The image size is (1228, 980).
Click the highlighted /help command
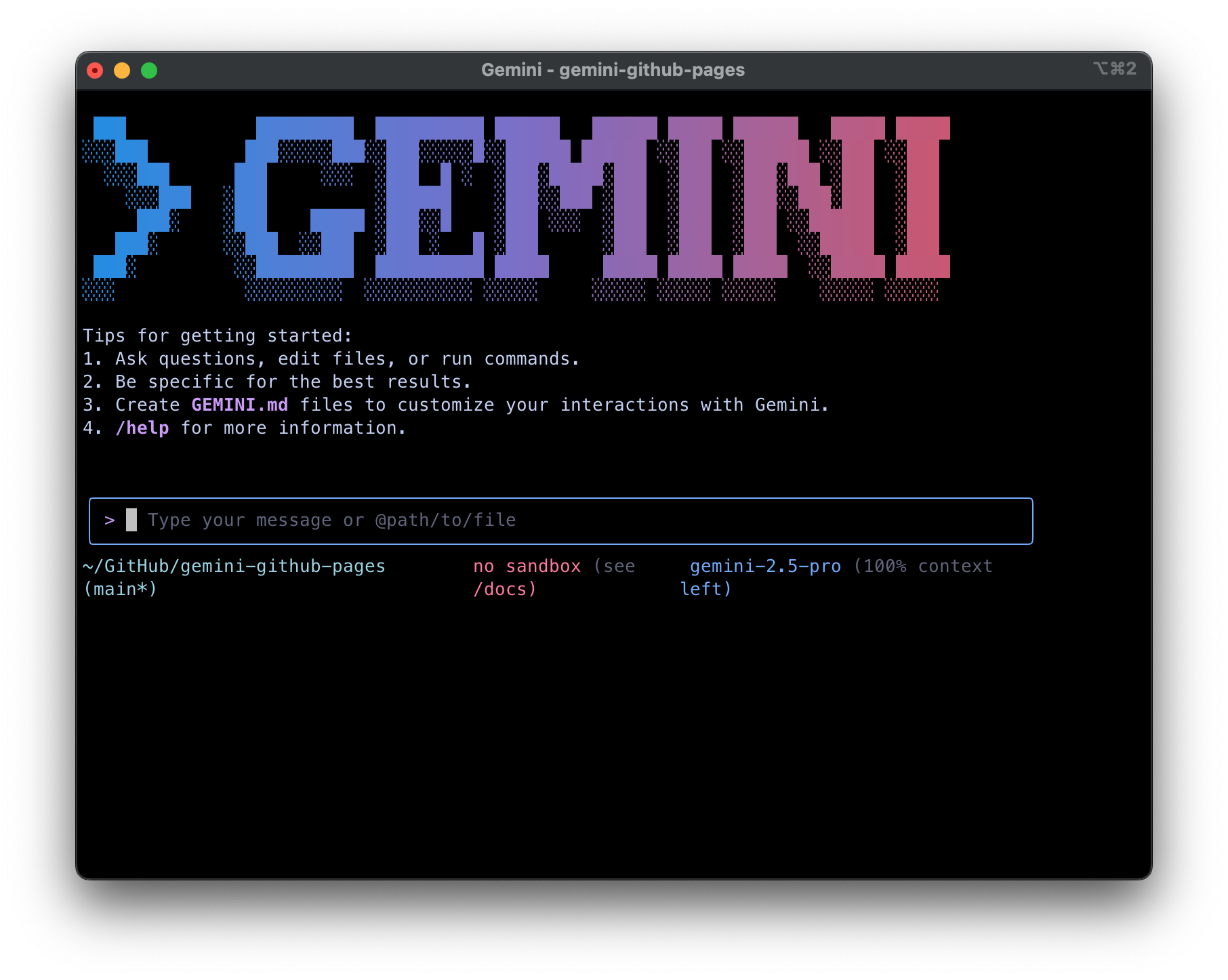[142, 428]
